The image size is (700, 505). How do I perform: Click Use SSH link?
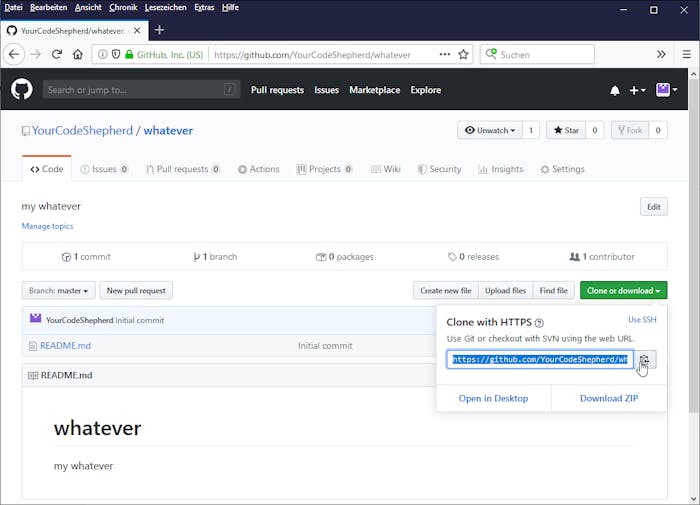(x=642, y=320)
